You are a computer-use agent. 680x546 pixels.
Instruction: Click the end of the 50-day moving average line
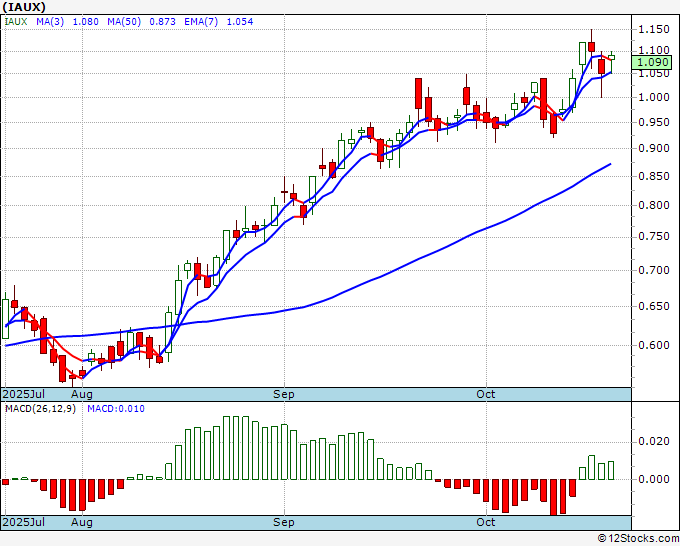pos(611,164)
